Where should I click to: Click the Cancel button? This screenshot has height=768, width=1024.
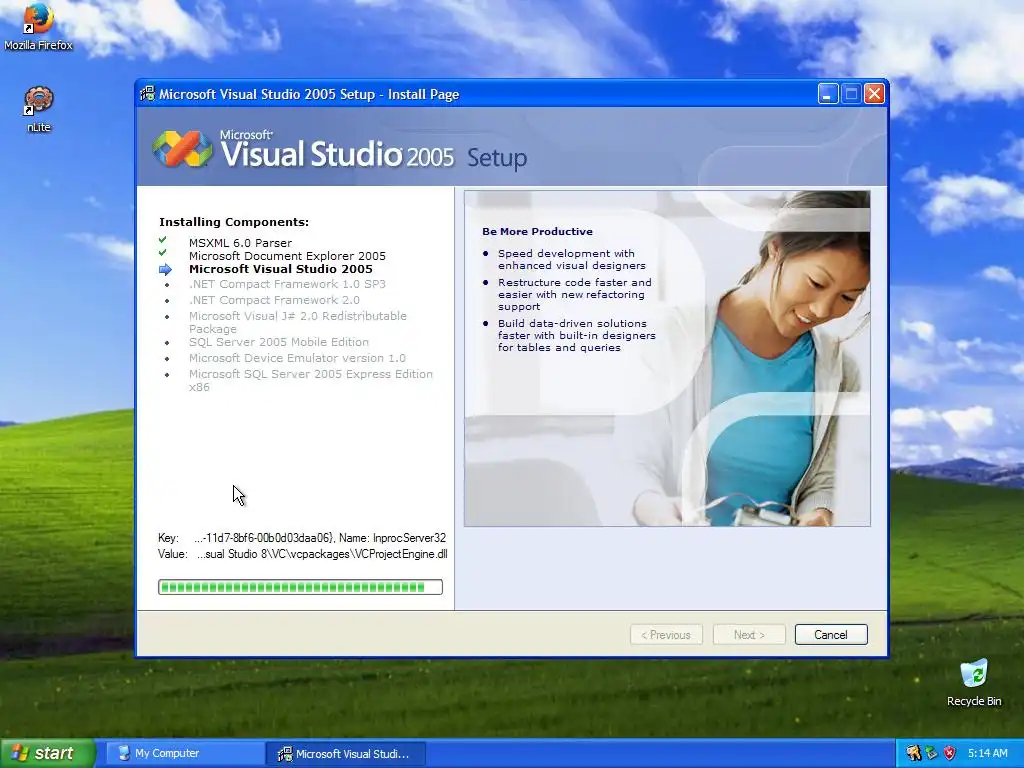(x=831, y=635)
